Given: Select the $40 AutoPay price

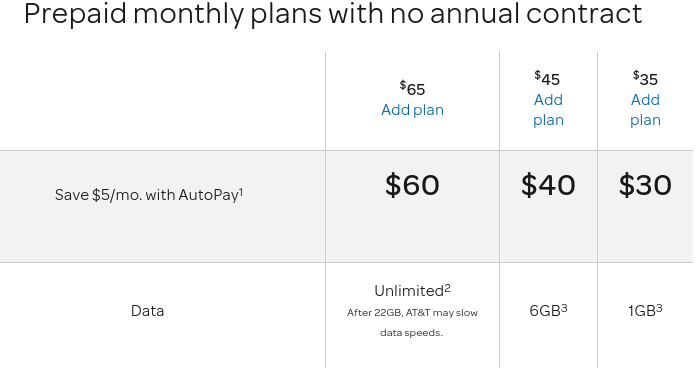Looking at the screenshot, I should [548, 185].
